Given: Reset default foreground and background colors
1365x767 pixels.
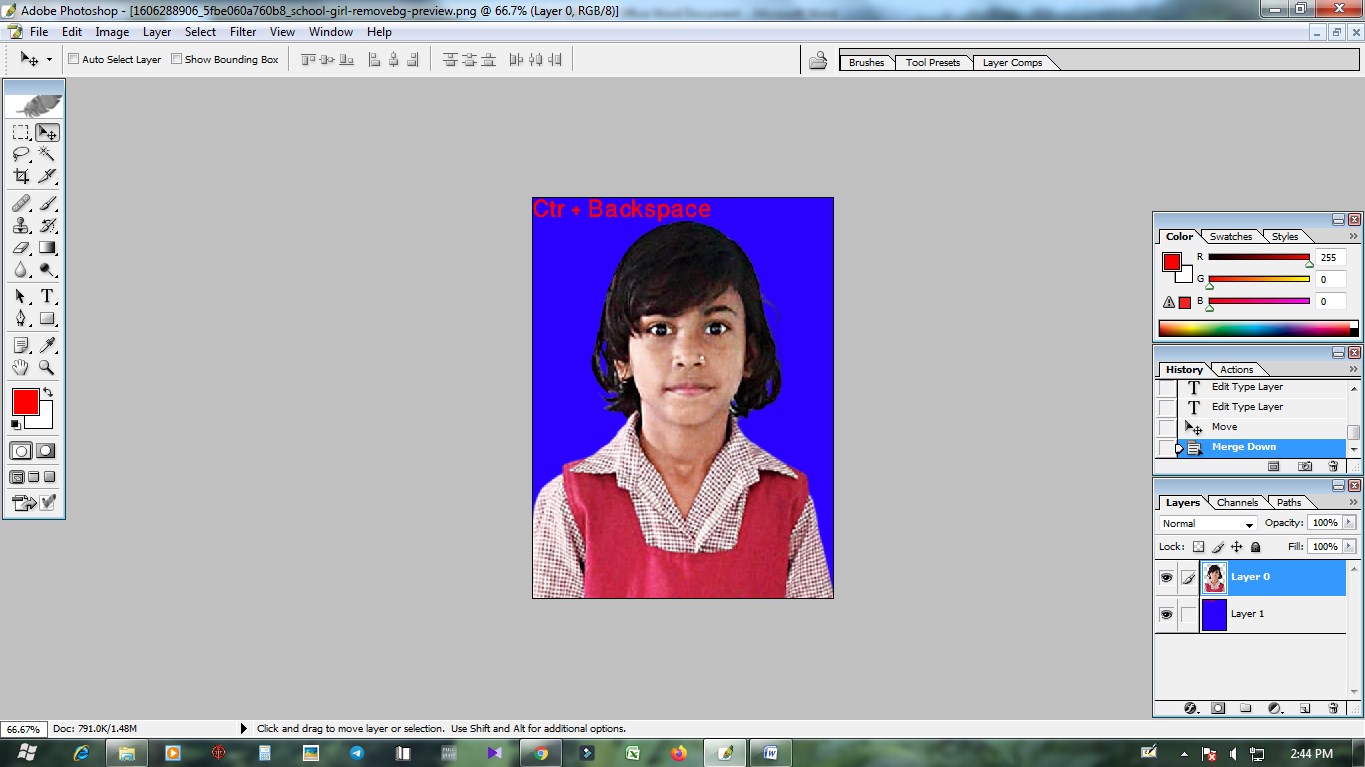Looking at the screenshot, I should coord(16,424).
